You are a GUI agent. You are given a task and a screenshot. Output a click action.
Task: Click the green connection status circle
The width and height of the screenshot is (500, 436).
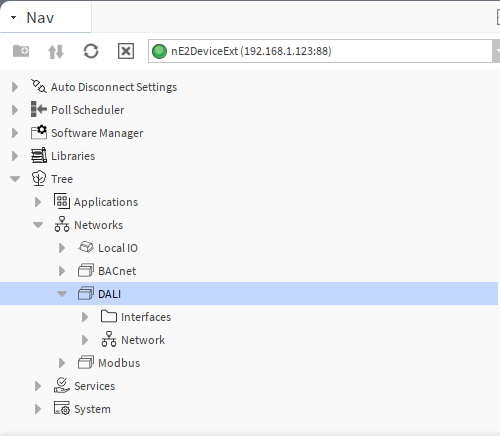point(159,51)
